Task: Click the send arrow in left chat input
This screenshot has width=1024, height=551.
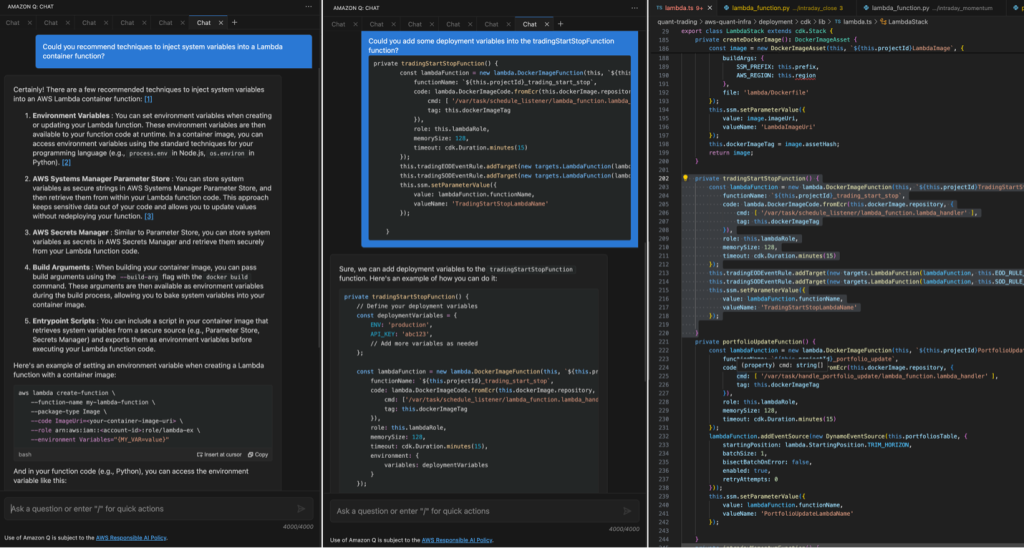Action: [301, 509]
